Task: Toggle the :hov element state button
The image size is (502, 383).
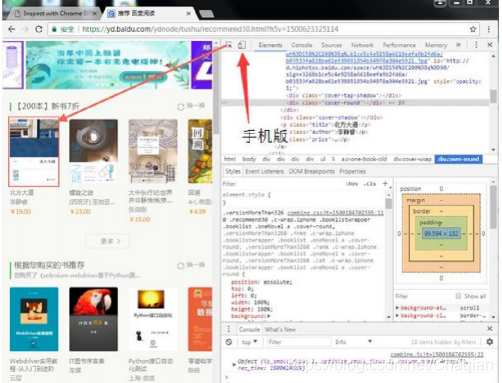Action: (352, 184)
